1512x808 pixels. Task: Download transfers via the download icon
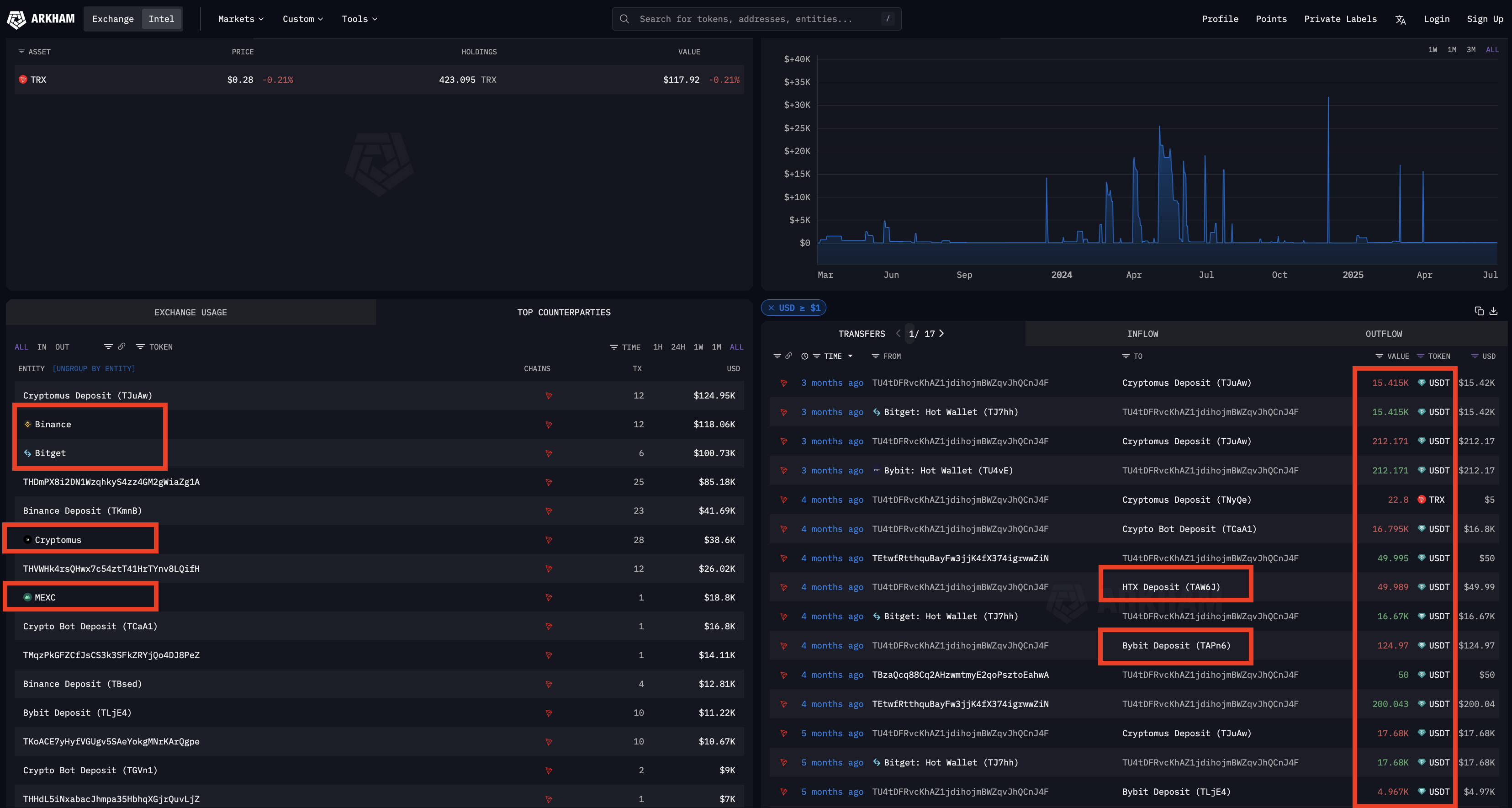(1494, 311)
